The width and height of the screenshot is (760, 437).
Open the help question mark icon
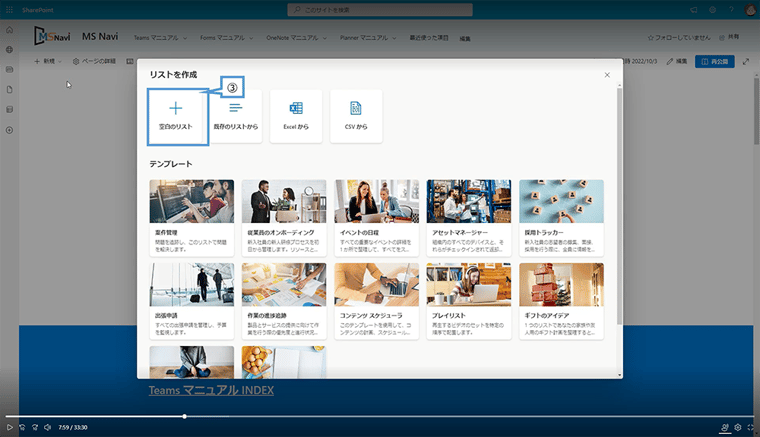pos(731,10)
